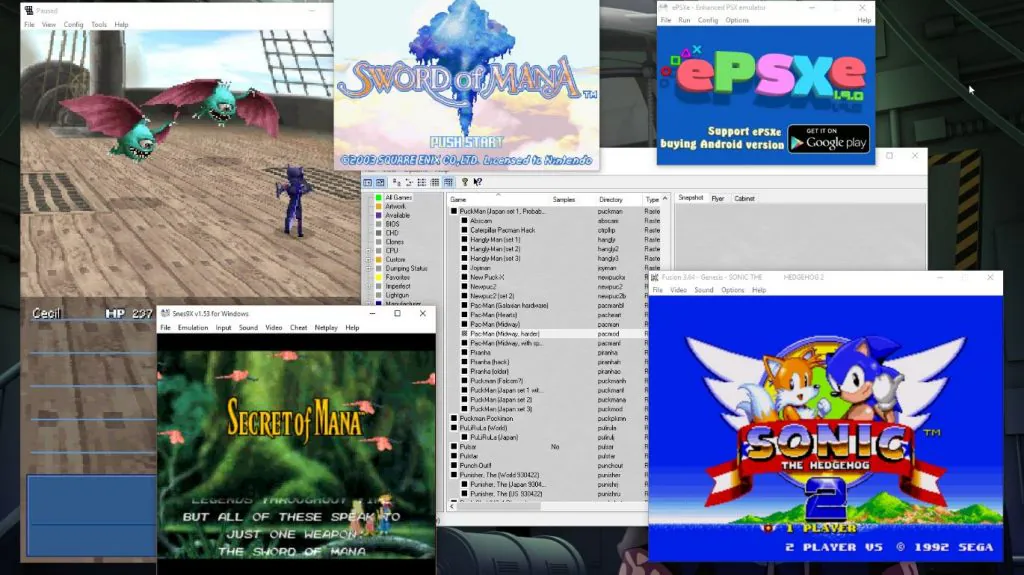Switch MAME list to large icons view
Screen dimensions: 1024x575
(396, 182)
